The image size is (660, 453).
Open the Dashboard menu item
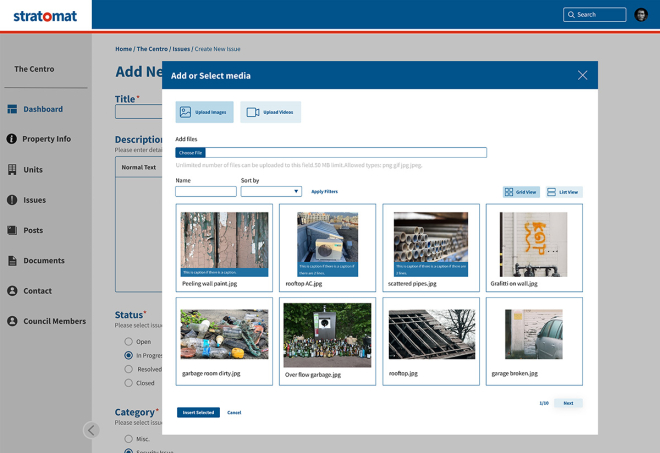pos(43,109)
